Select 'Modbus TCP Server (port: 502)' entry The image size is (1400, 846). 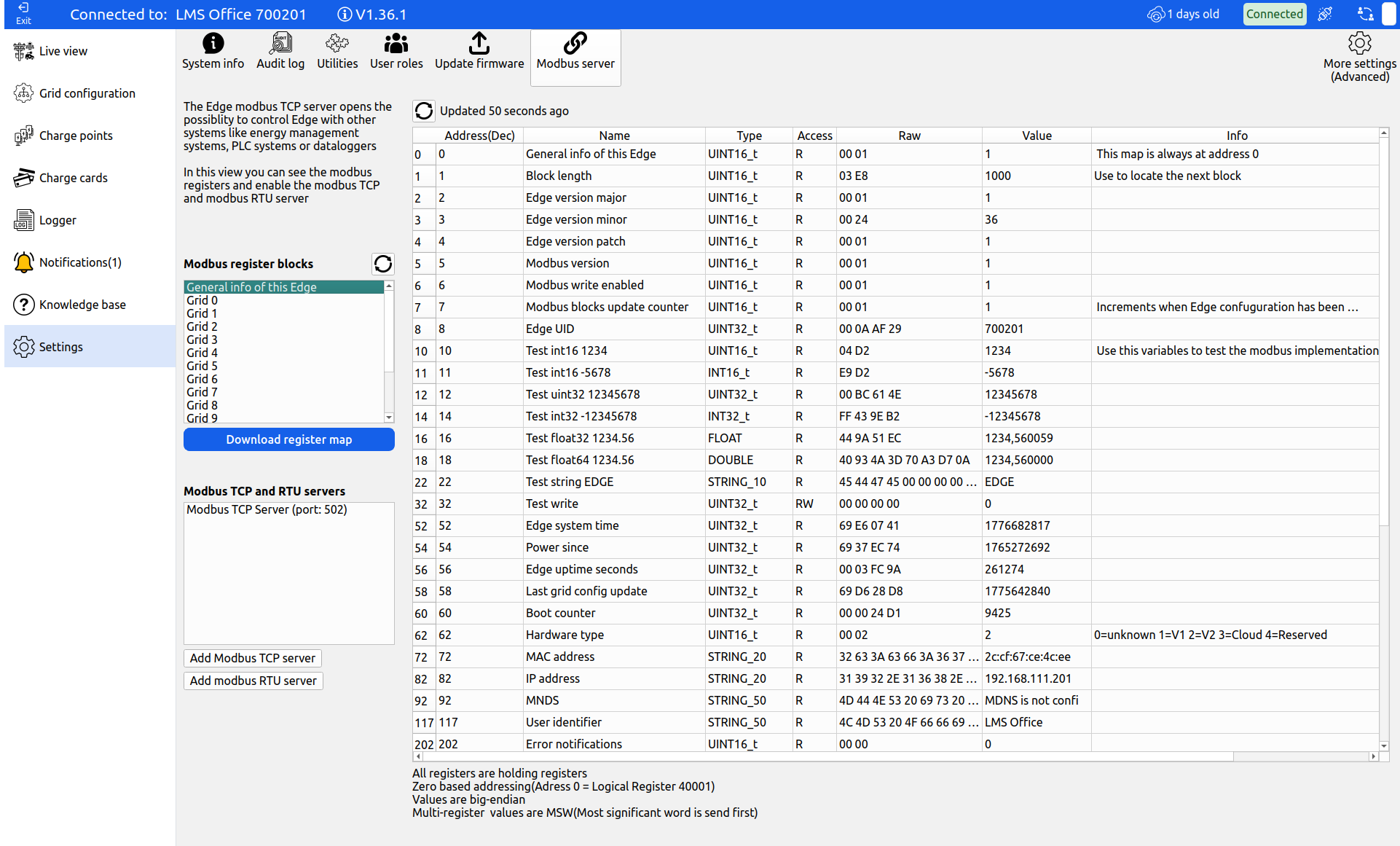pyautogui.click(x=288, y=509)
